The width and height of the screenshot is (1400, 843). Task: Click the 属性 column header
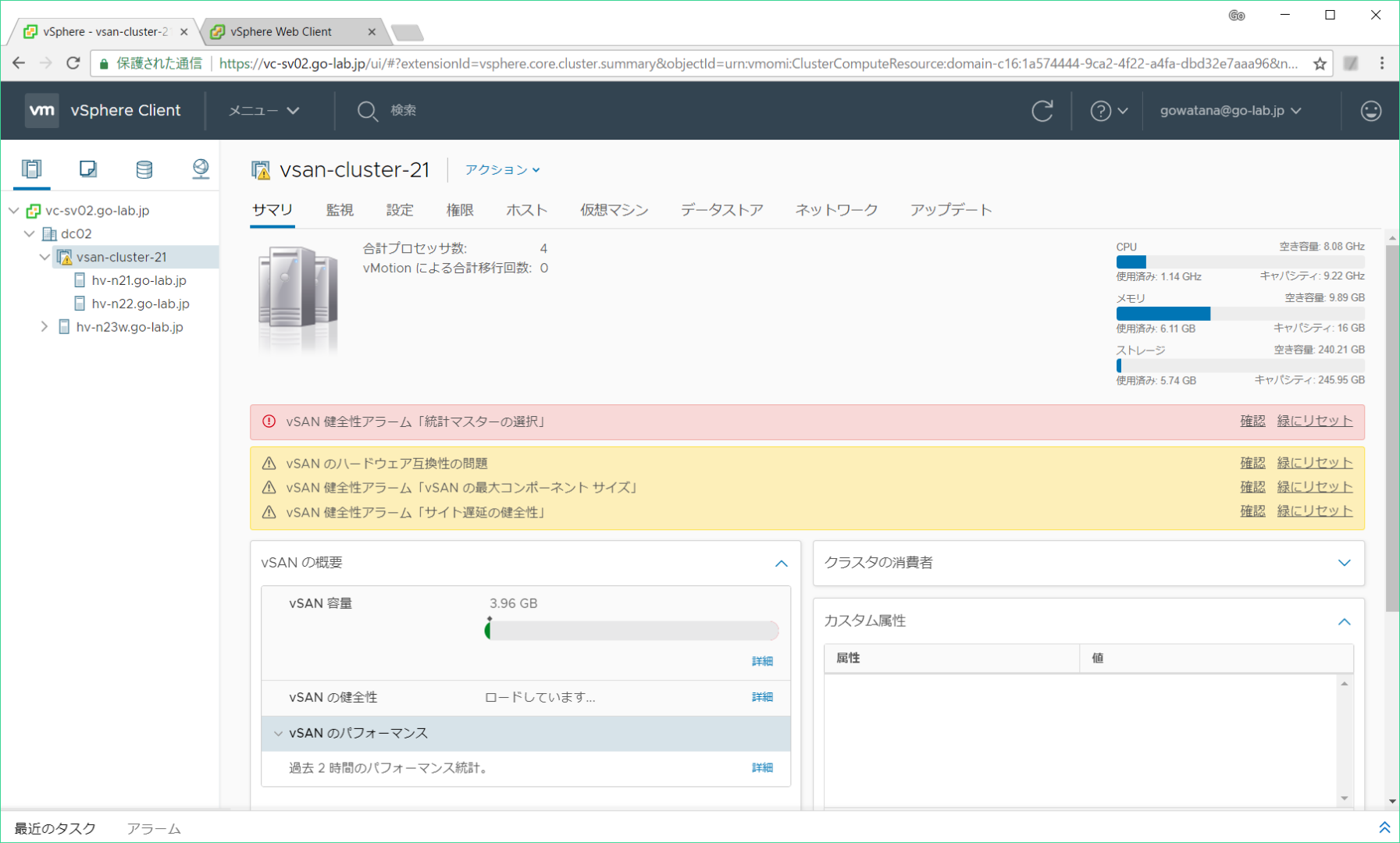951,658
